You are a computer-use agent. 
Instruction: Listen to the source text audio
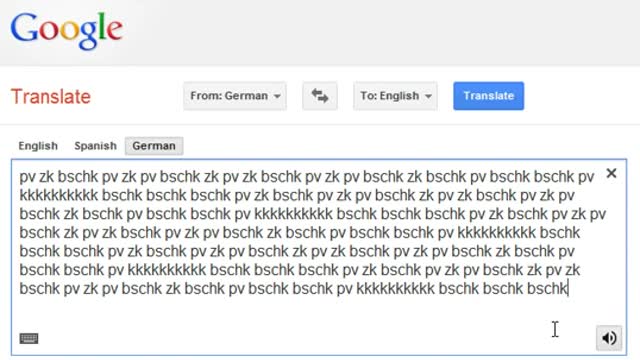point(609,338)
